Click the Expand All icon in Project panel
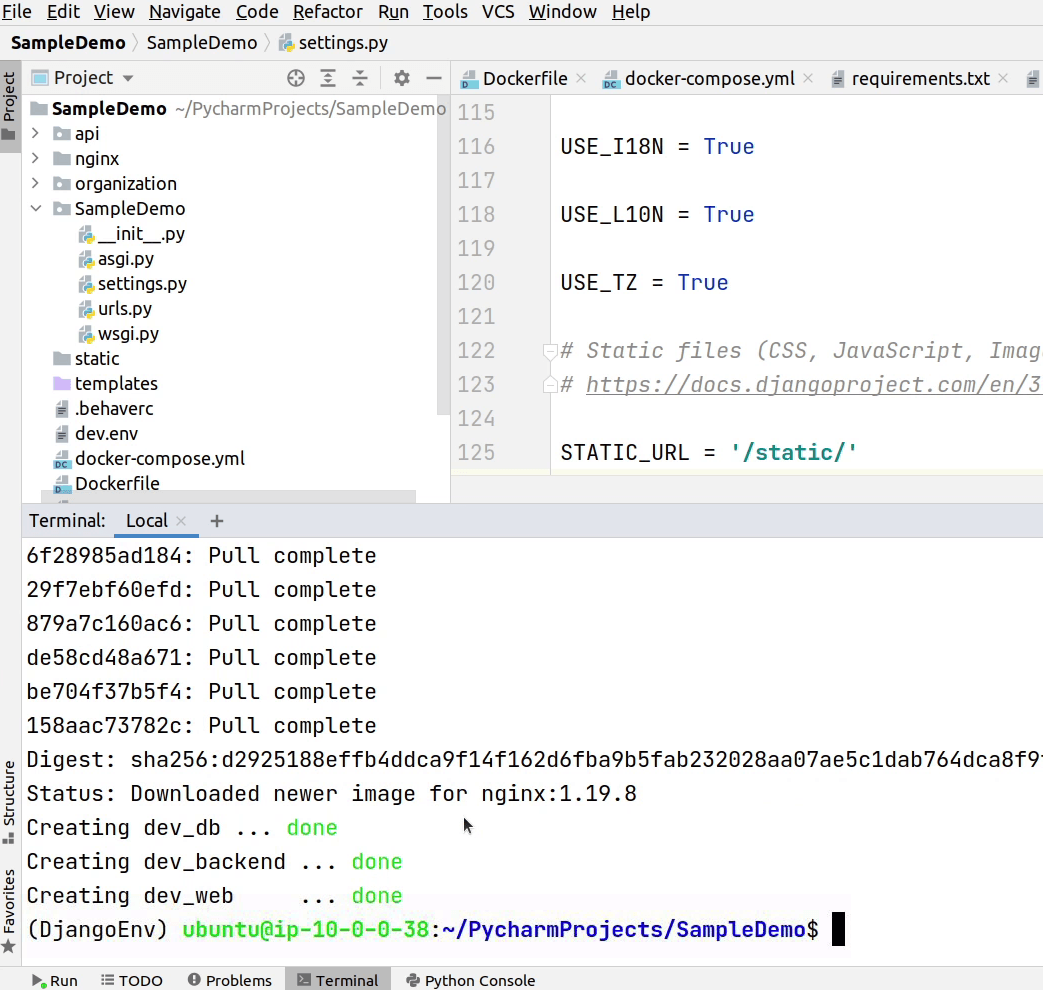Screen dimensions: 1043x990 328,78
